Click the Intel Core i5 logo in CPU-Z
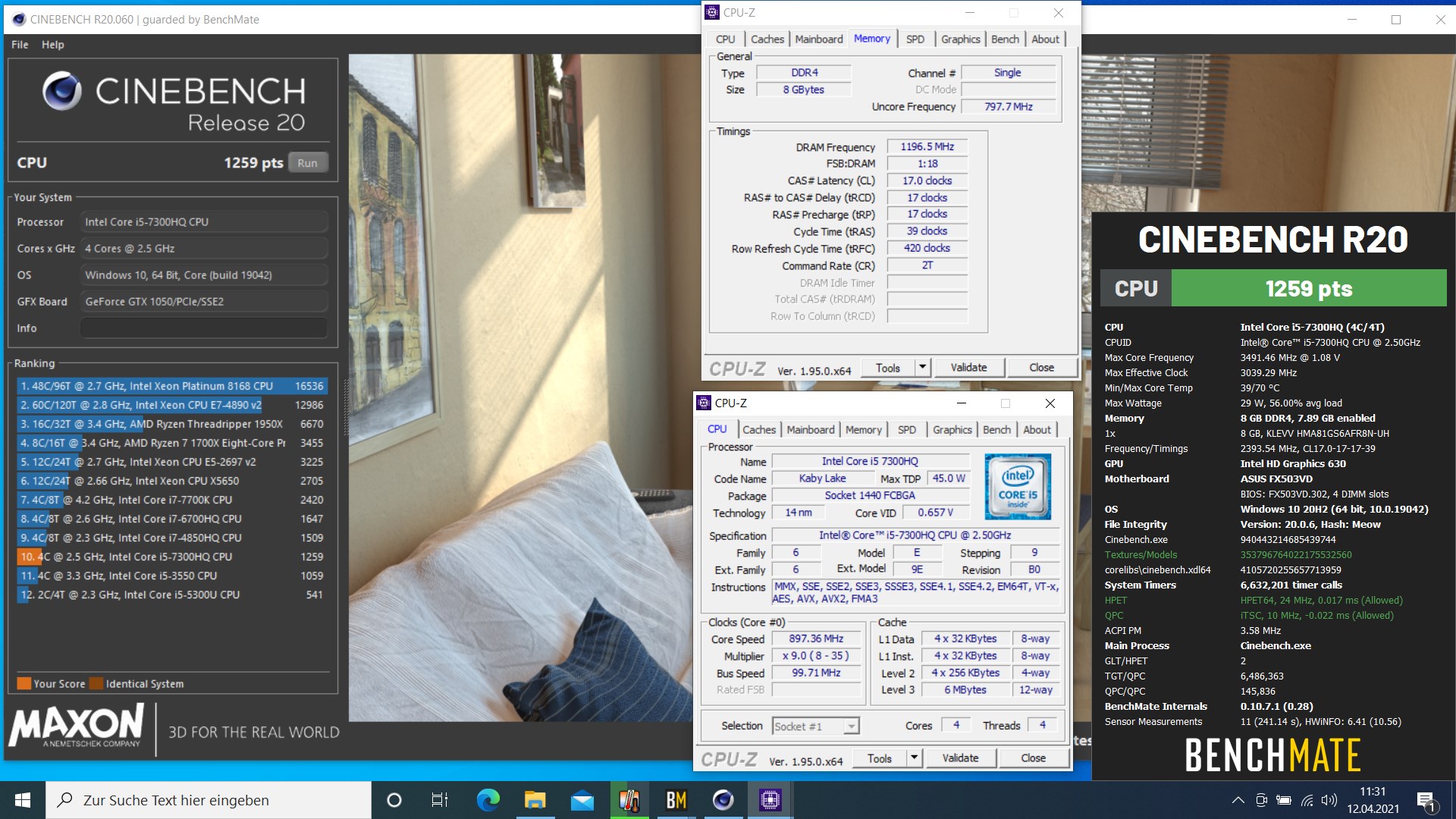1456x819 pixels. point(1018,486)
